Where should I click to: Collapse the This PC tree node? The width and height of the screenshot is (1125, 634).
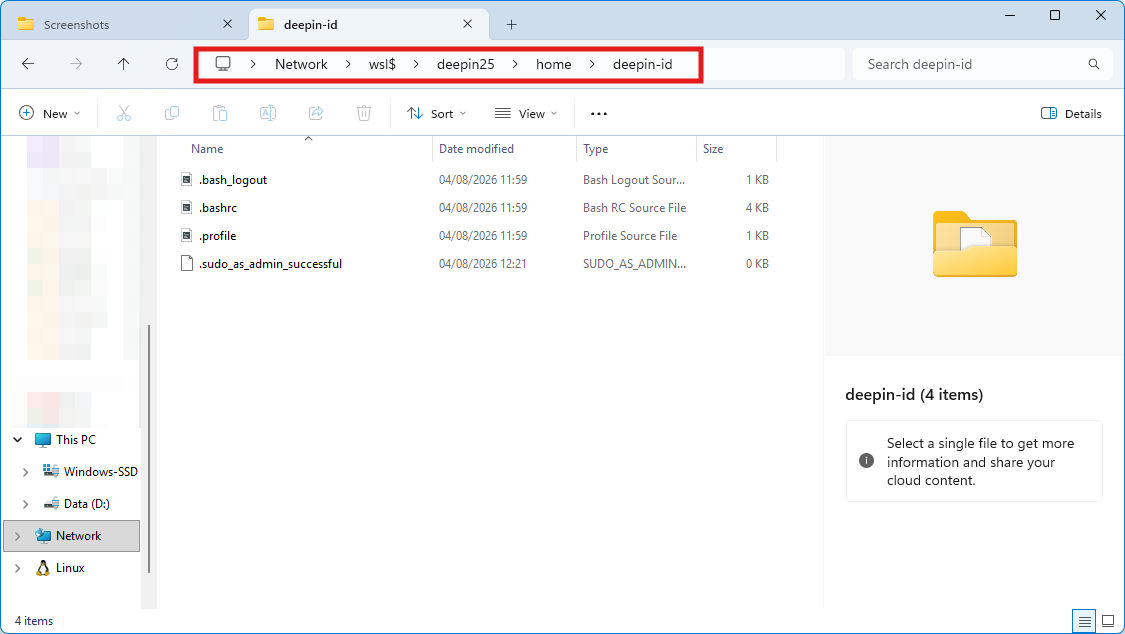(18, 440)
